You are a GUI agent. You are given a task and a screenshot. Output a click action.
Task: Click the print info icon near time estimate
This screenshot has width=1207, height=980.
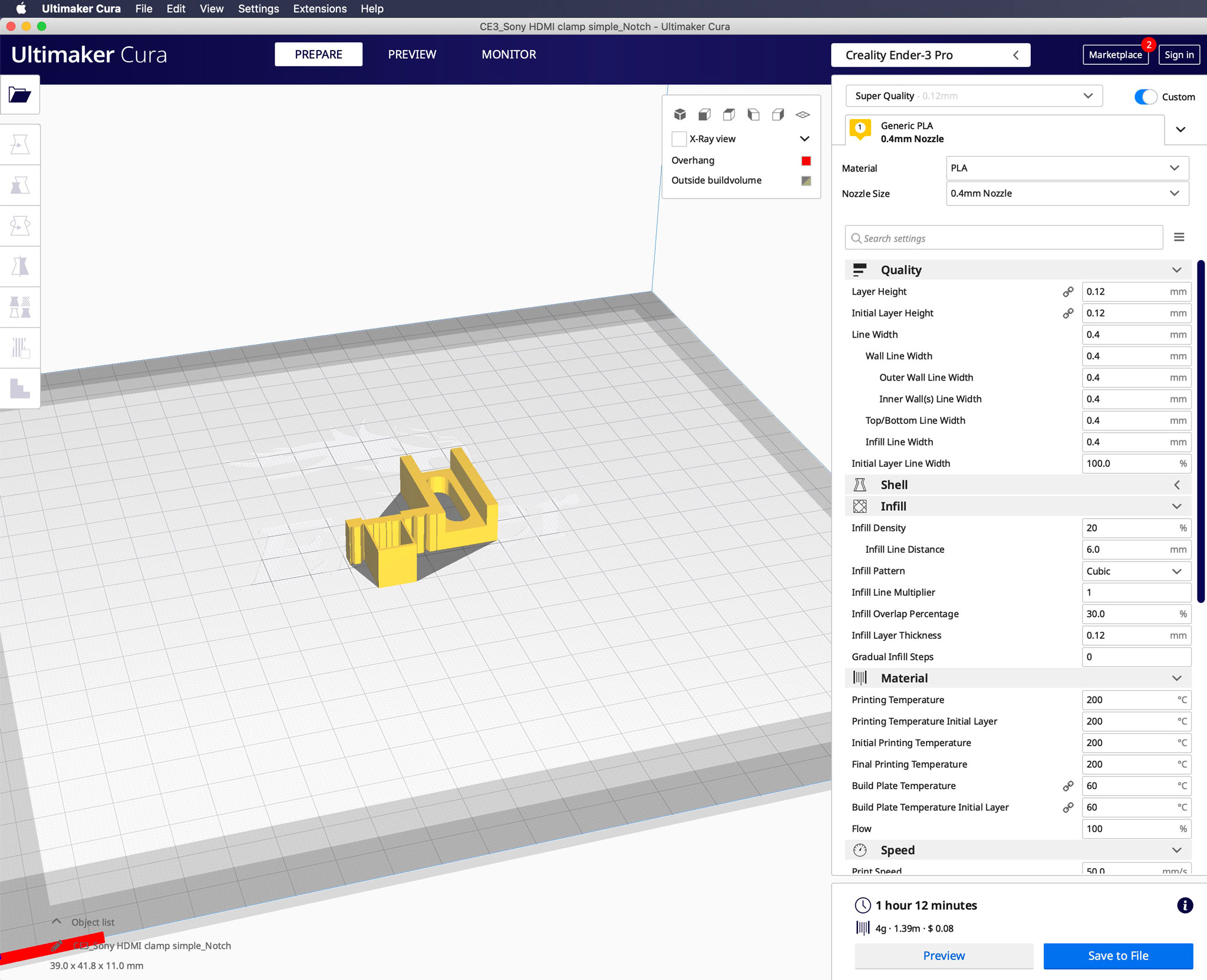point(1185,905)
